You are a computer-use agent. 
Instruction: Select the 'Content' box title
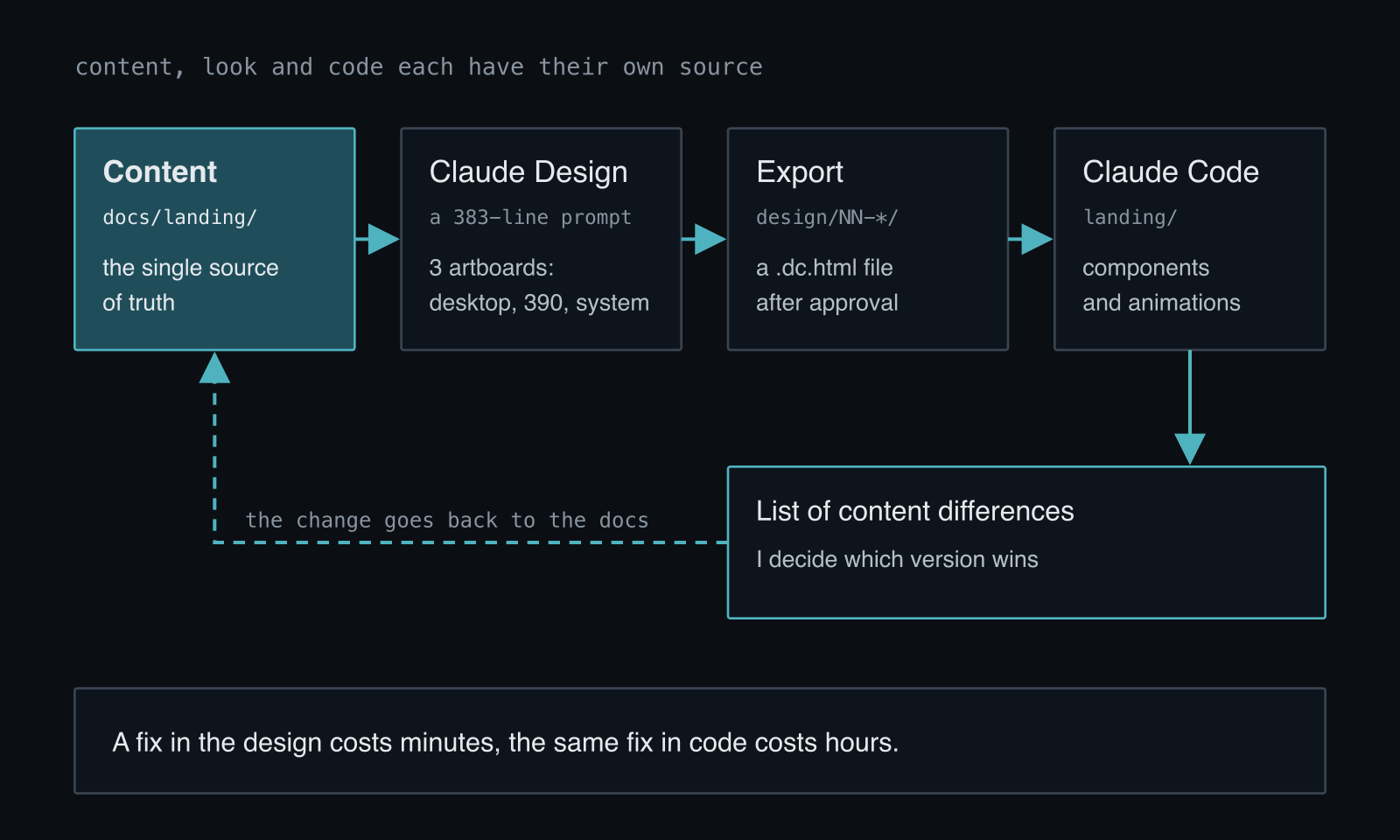coord(160,172)
